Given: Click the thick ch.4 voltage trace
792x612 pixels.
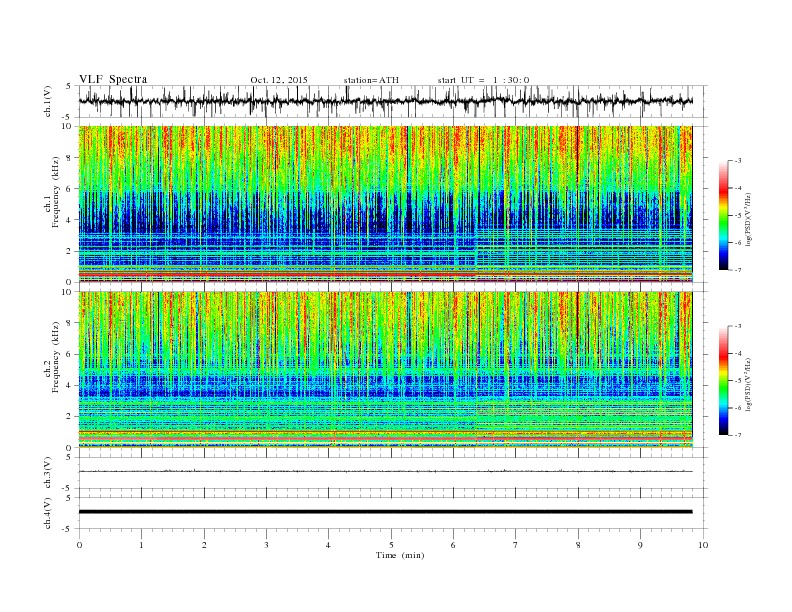Looking at the screenshot, I should pyautogui.click(x=385, y=512).
